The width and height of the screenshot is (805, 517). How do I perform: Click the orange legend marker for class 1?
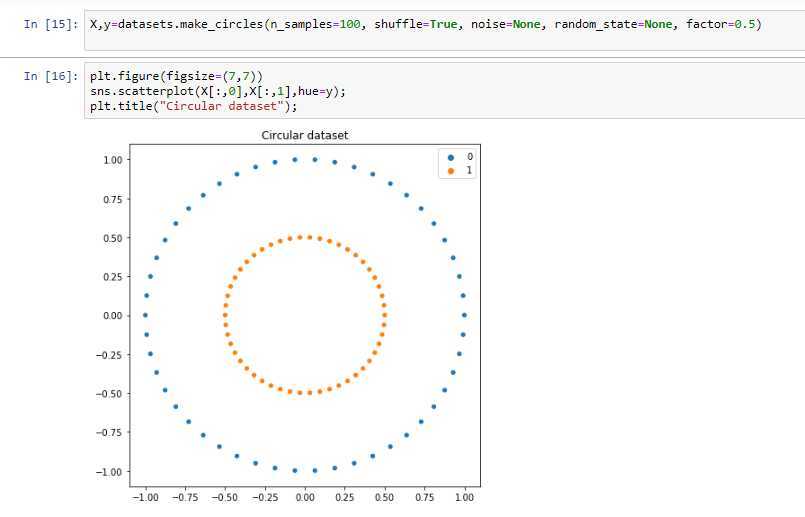click(x=451, y=170)
